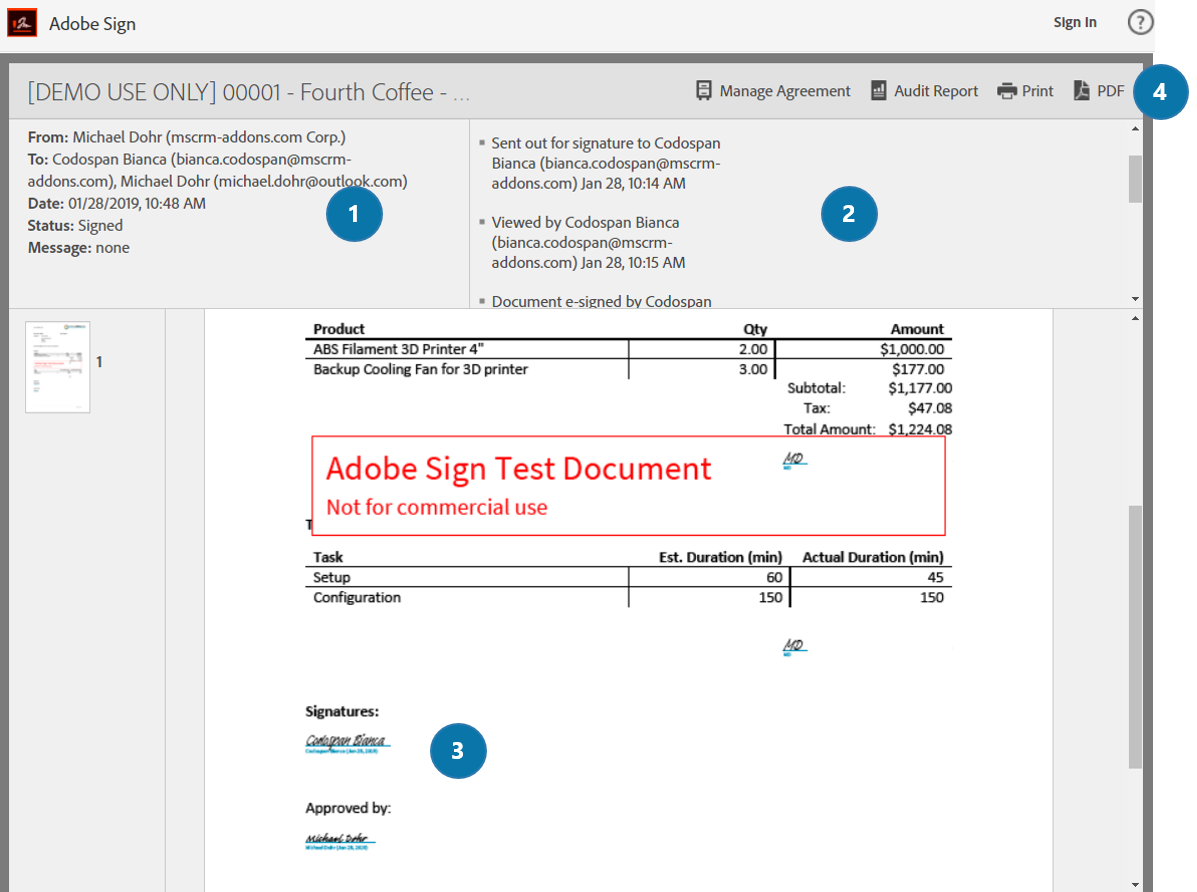Click the MD initials below total amount

tap(795, 460)
